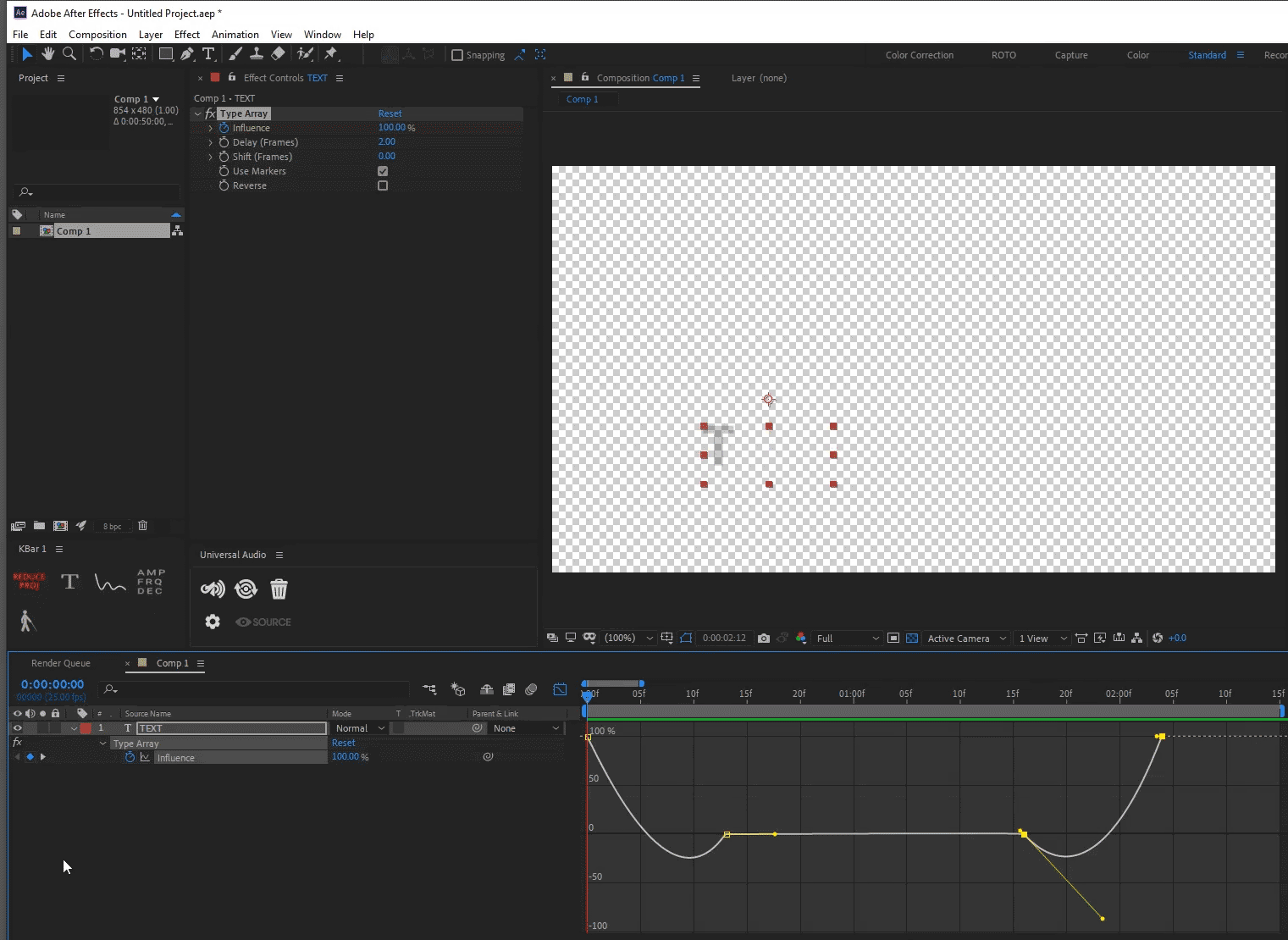Viewport: 1288px width, 940px height.
Task: Click the ROTO workspace button
Action: click(x=1003, y=55)
